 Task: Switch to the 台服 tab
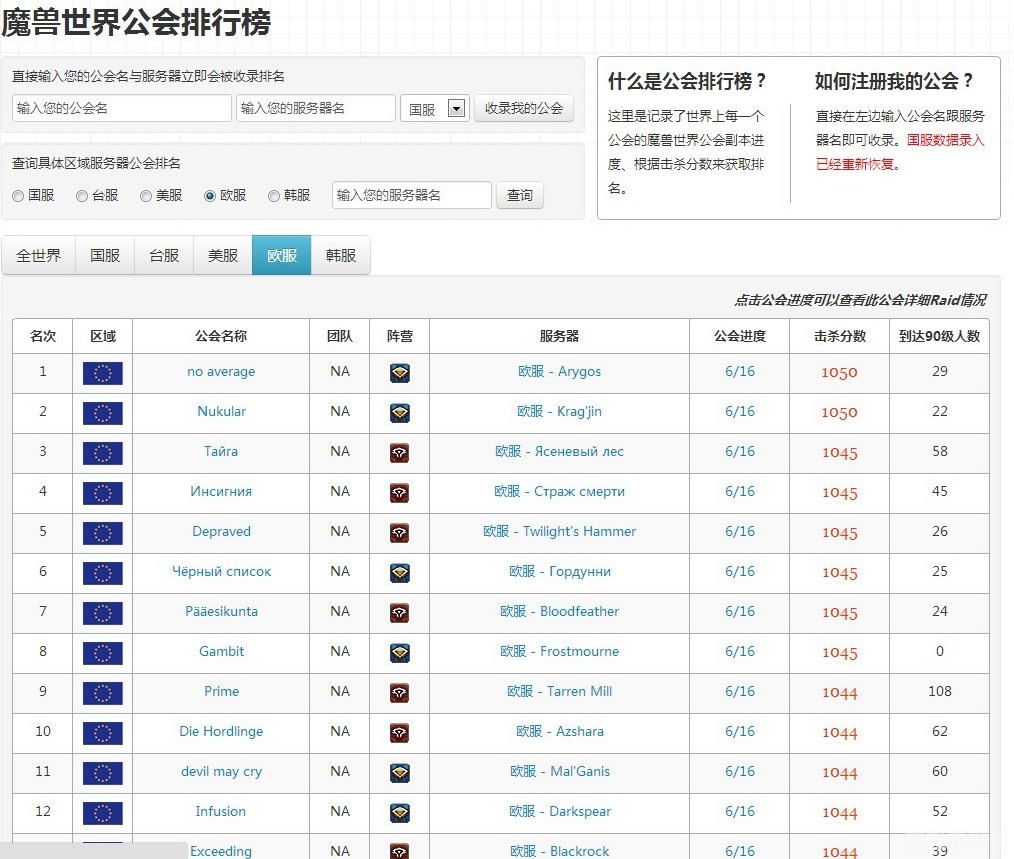(x=163, y=255)
